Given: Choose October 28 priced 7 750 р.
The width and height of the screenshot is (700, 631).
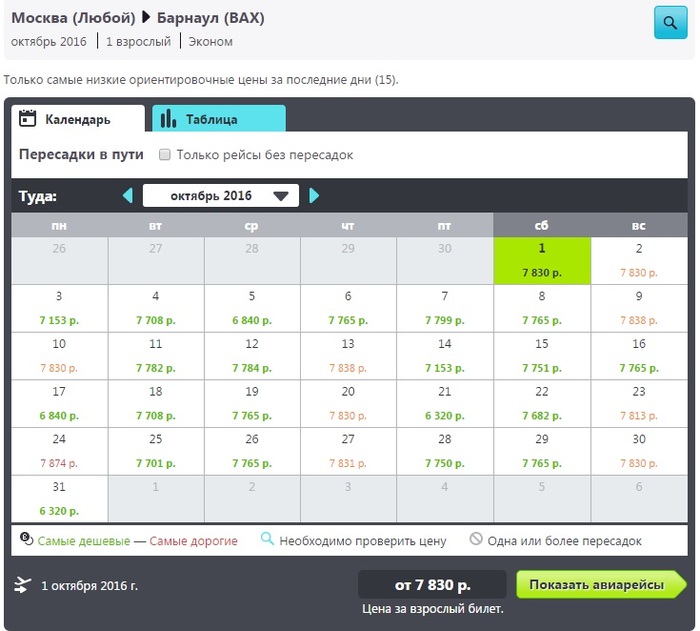Looking at the screenshot, I should click(445, 451).
